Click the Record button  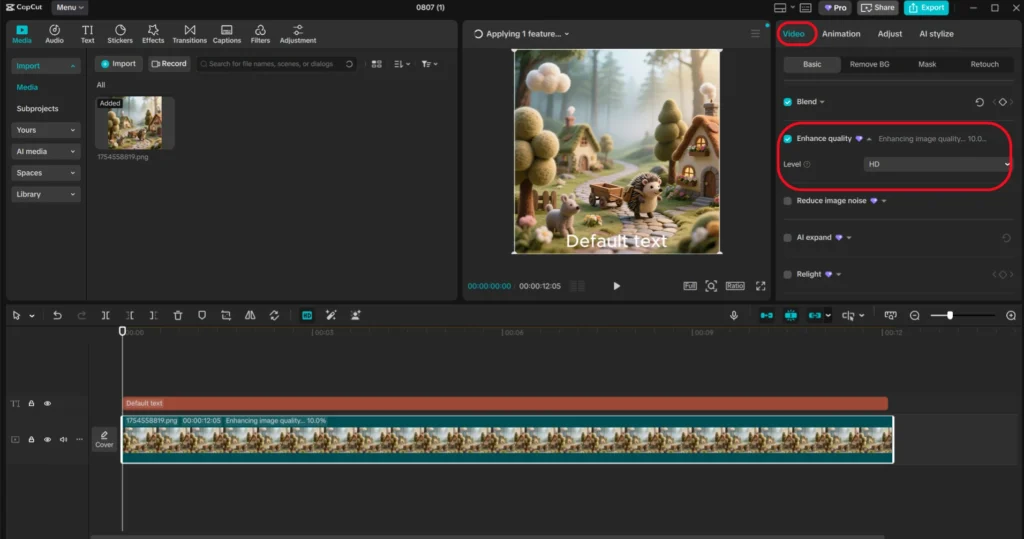169,64
